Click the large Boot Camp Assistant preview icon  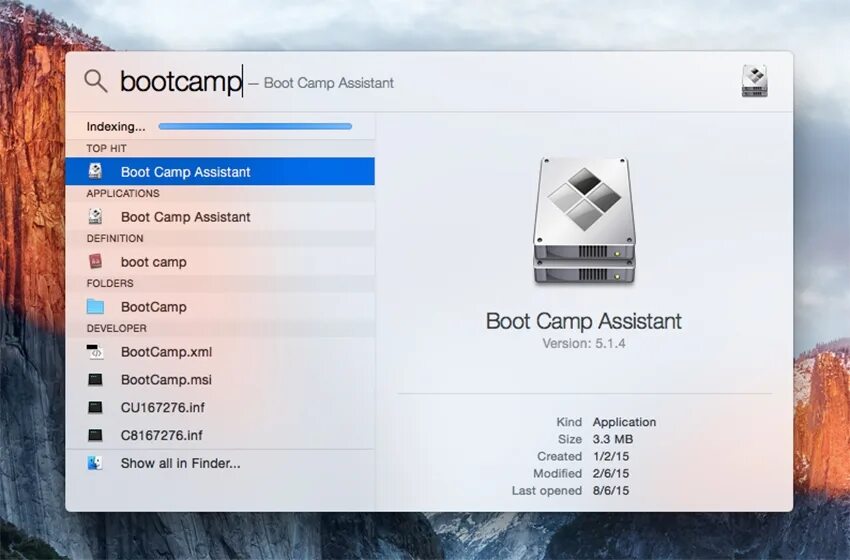point(584,221)
